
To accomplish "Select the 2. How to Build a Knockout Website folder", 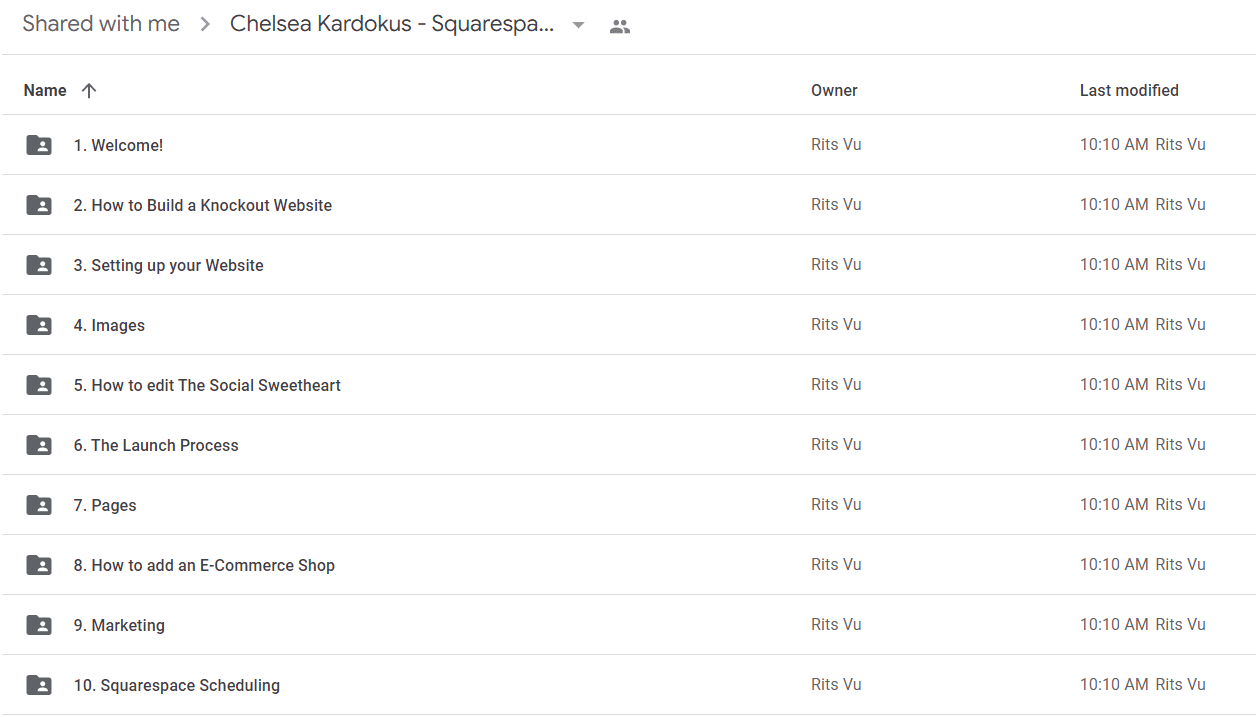I will 628,205.
